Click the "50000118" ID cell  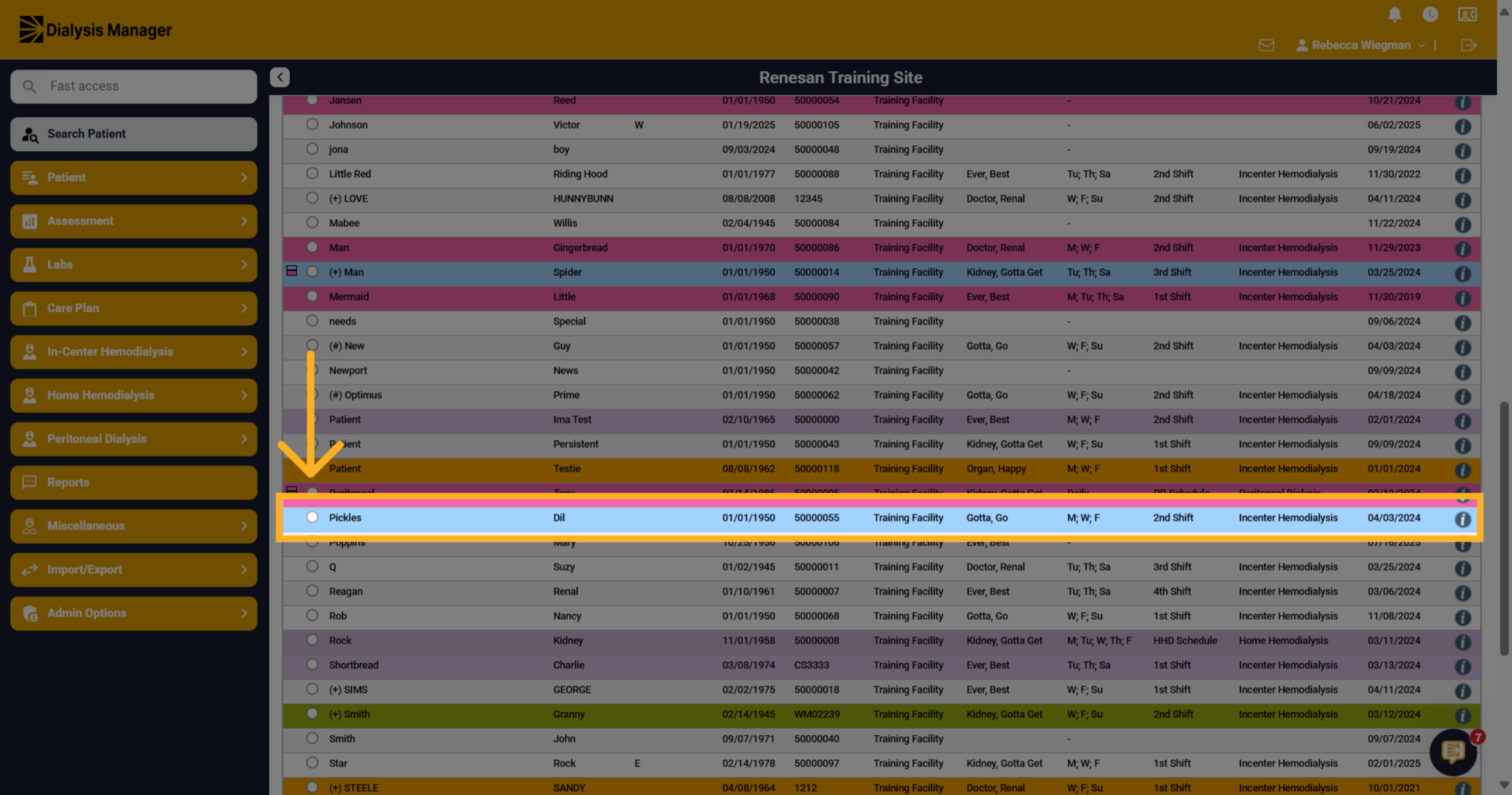tap(816, 469)
